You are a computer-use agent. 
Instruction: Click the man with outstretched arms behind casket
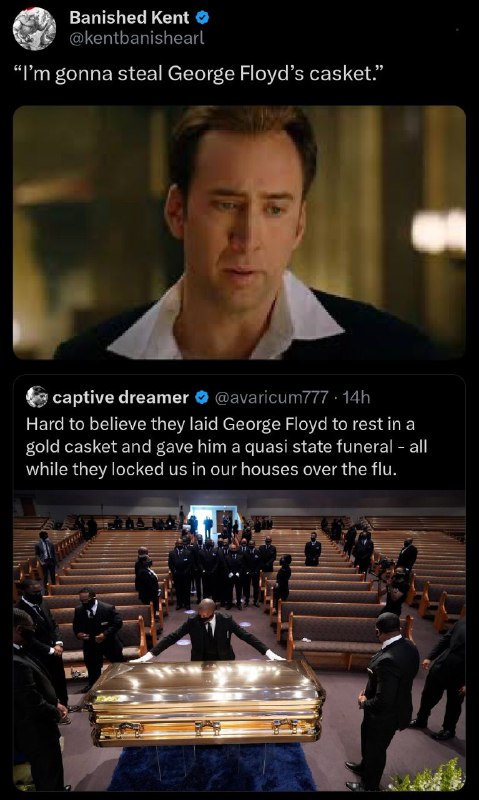pyautogui.click(x=208, y=632)
